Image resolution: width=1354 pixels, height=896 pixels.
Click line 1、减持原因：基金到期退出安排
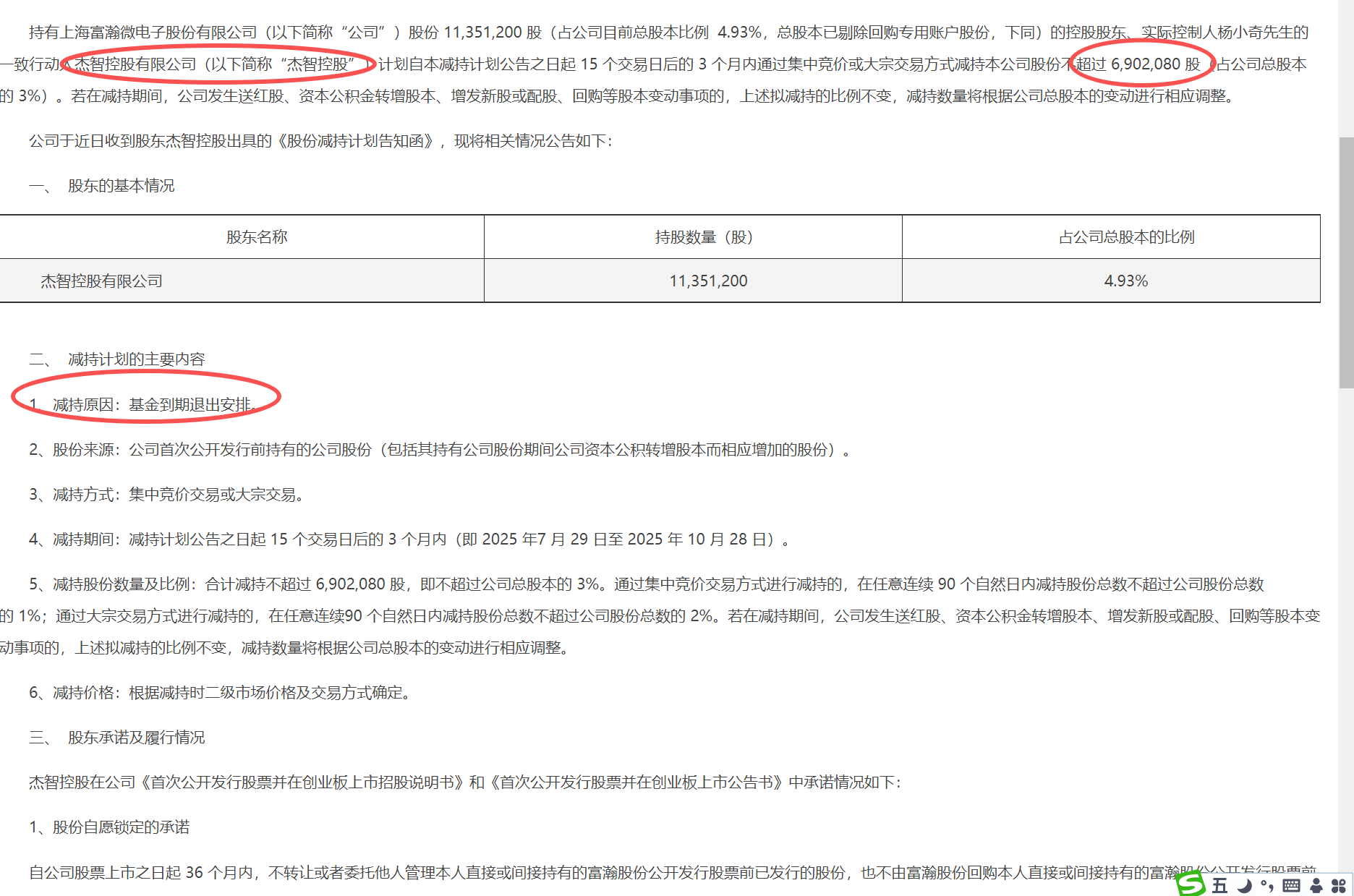(142, 405)
